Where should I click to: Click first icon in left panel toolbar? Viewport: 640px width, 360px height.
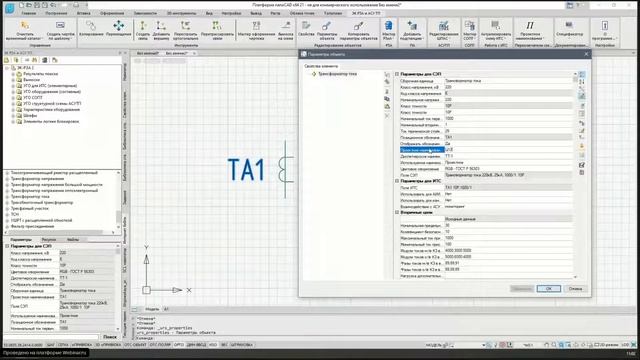7,60
